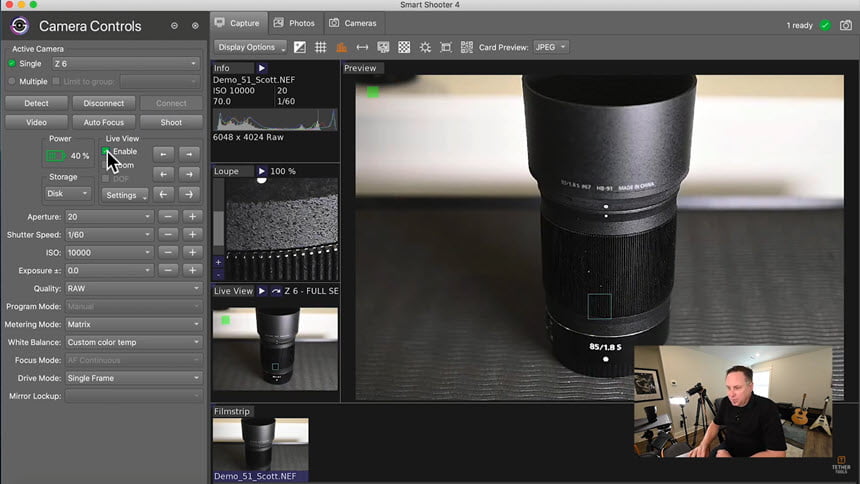Toggle the checkerboard pattern icon

(x=404, y=47)
